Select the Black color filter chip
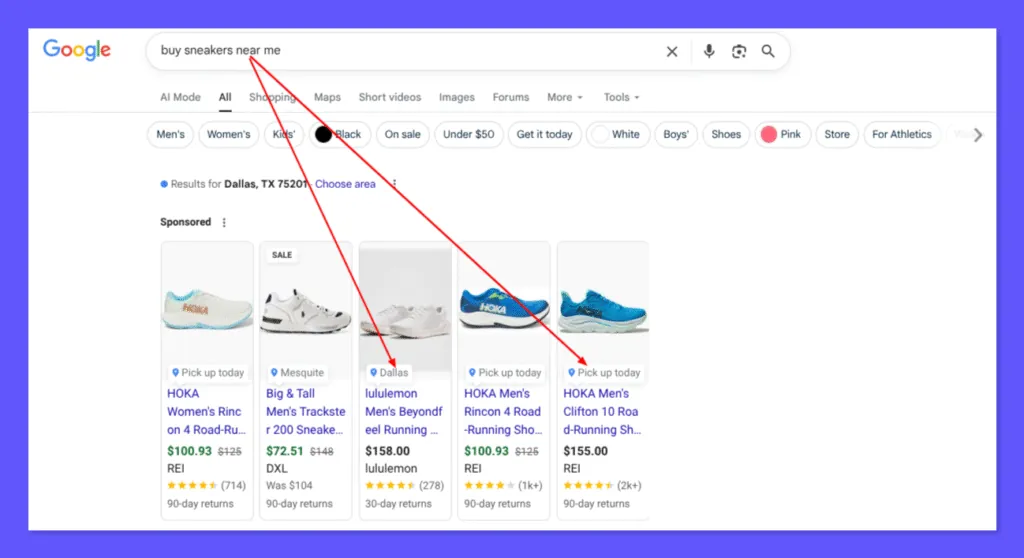 click(x=339, y=134)
